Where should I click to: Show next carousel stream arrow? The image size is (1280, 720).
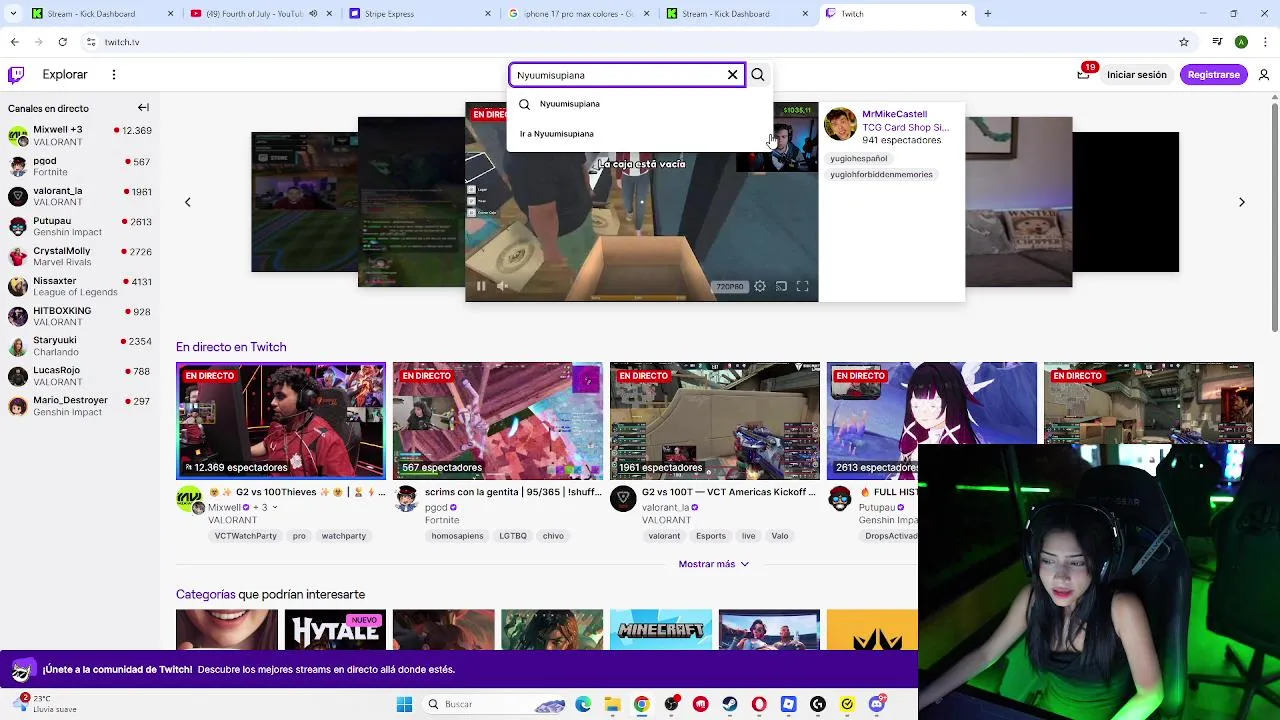(x=1241, y=202)
